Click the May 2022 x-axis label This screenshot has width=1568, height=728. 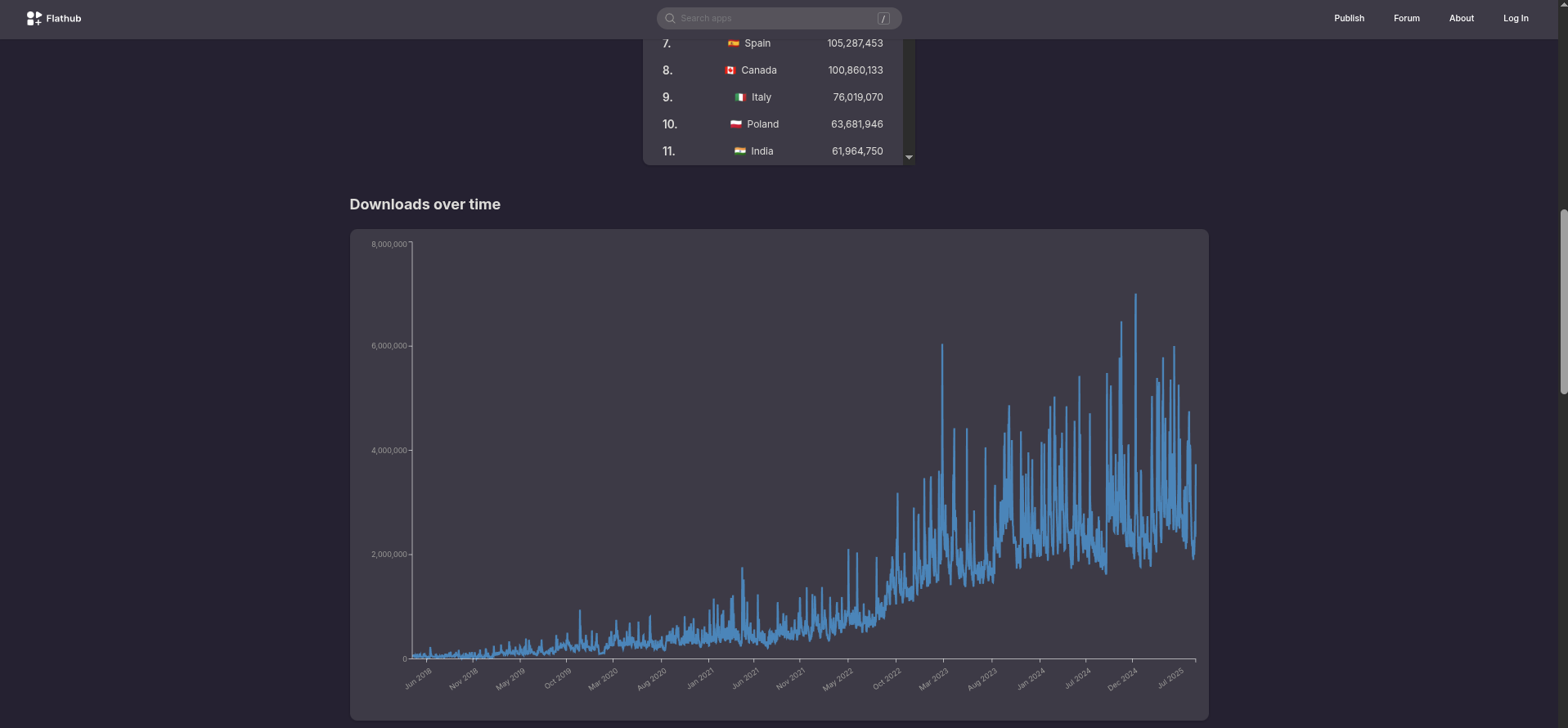pos(838,679)
